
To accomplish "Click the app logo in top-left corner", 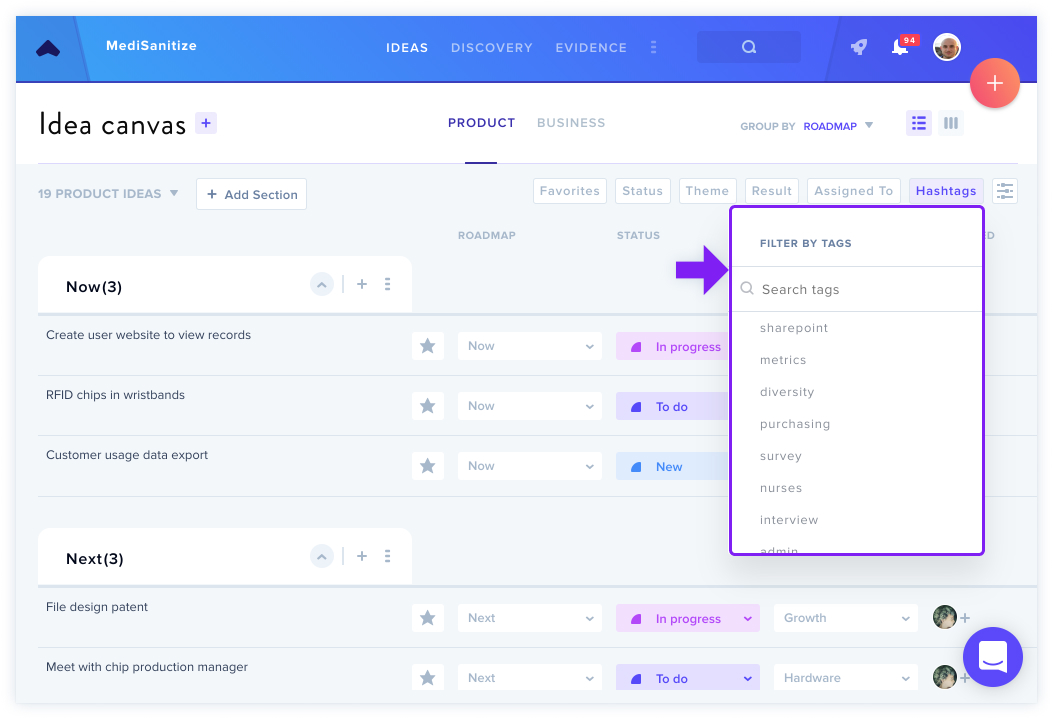I will [x=48, y=48].
